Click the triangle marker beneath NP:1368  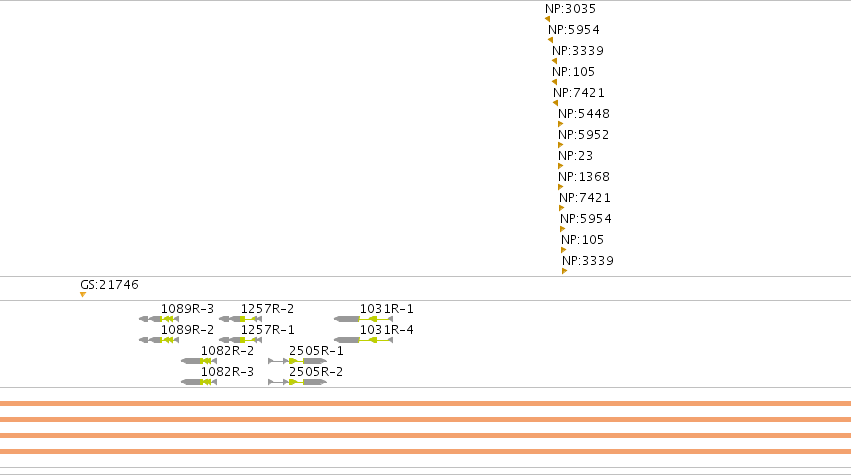click(561, 187)
